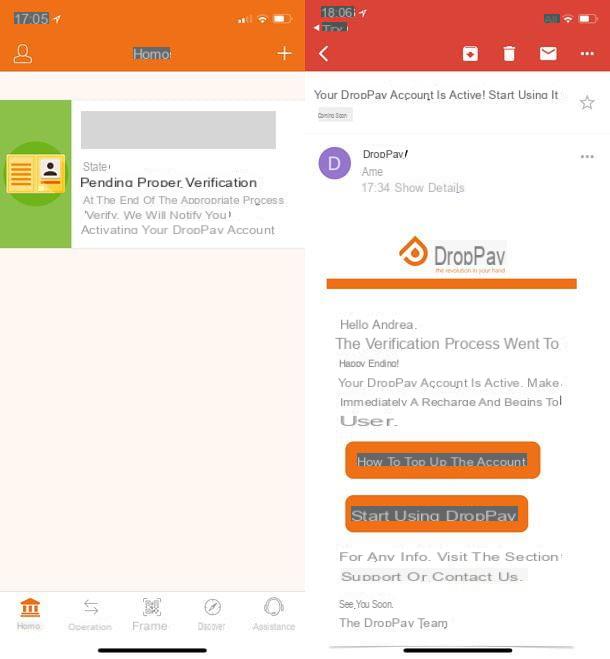Click the Start Using DropPay button

pyautogui.click(x=436, y=514)
